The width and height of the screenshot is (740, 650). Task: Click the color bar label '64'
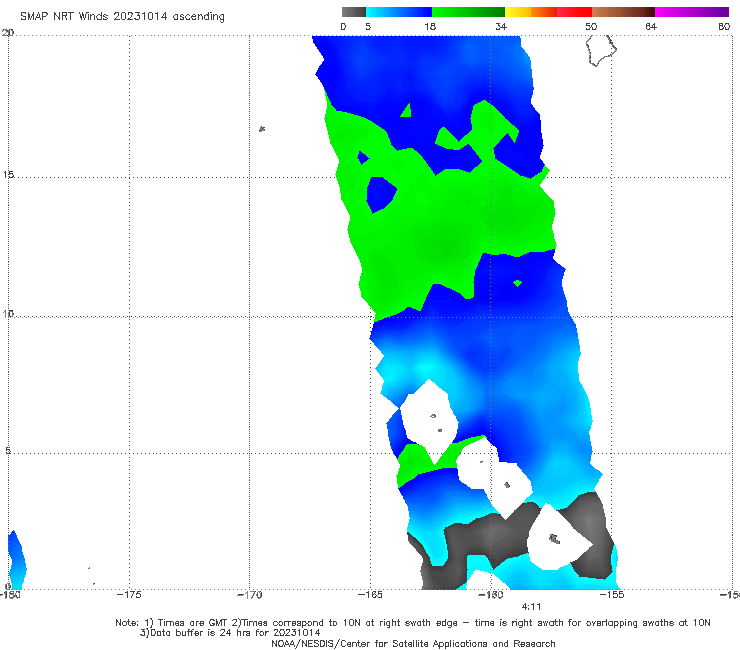[651, 26]
